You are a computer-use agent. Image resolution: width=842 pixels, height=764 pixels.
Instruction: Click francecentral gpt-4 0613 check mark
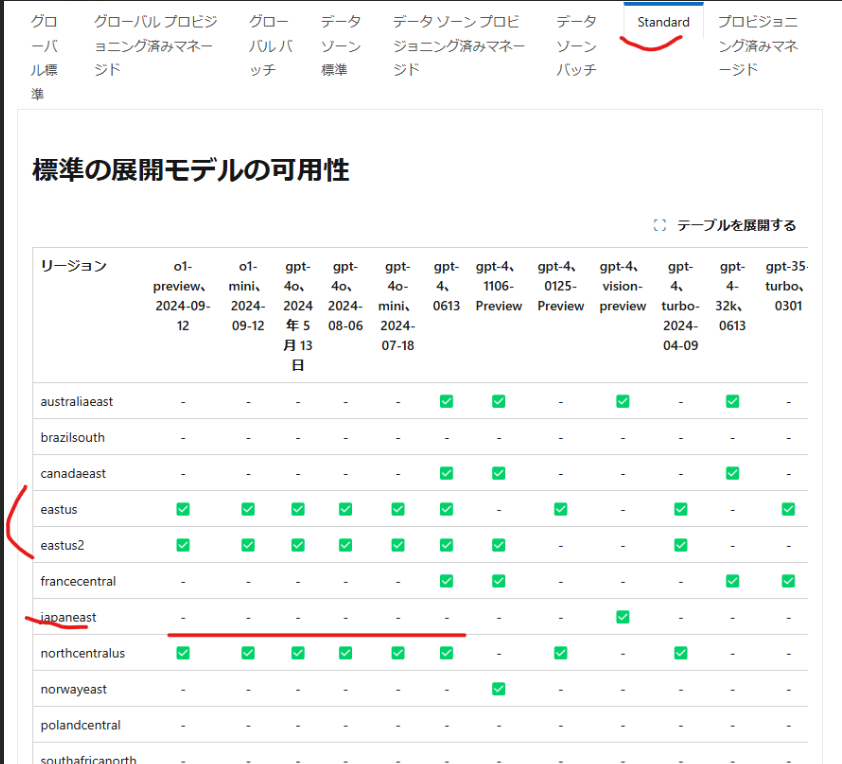point(446,581)
